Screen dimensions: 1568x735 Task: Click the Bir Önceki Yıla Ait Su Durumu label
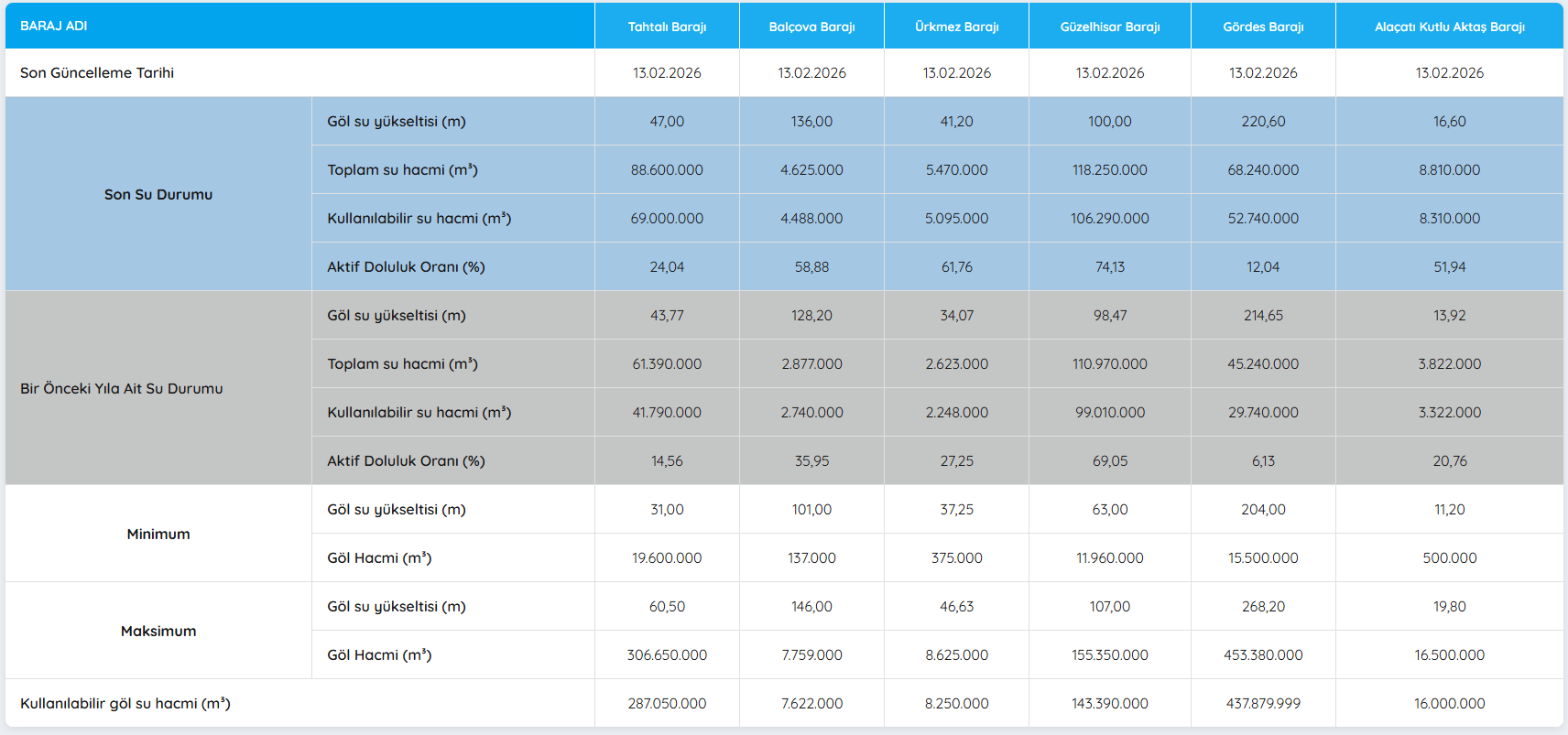[122, 388]
